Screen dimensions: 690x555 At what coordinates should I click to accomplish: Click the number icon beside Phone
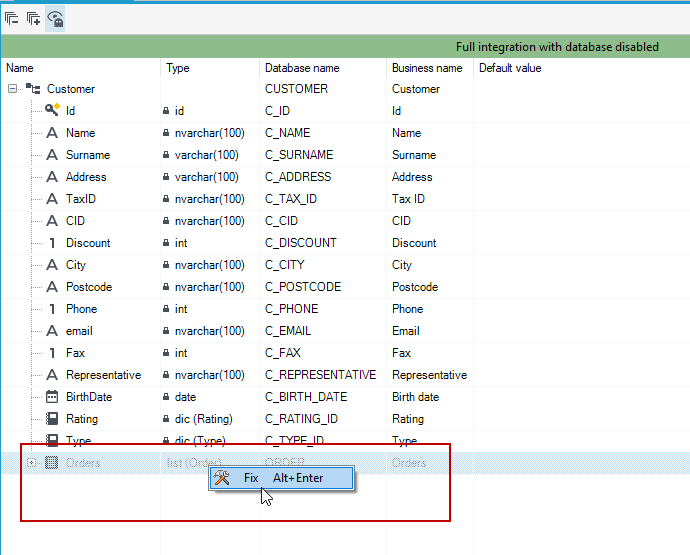click(x=52, y=309)
